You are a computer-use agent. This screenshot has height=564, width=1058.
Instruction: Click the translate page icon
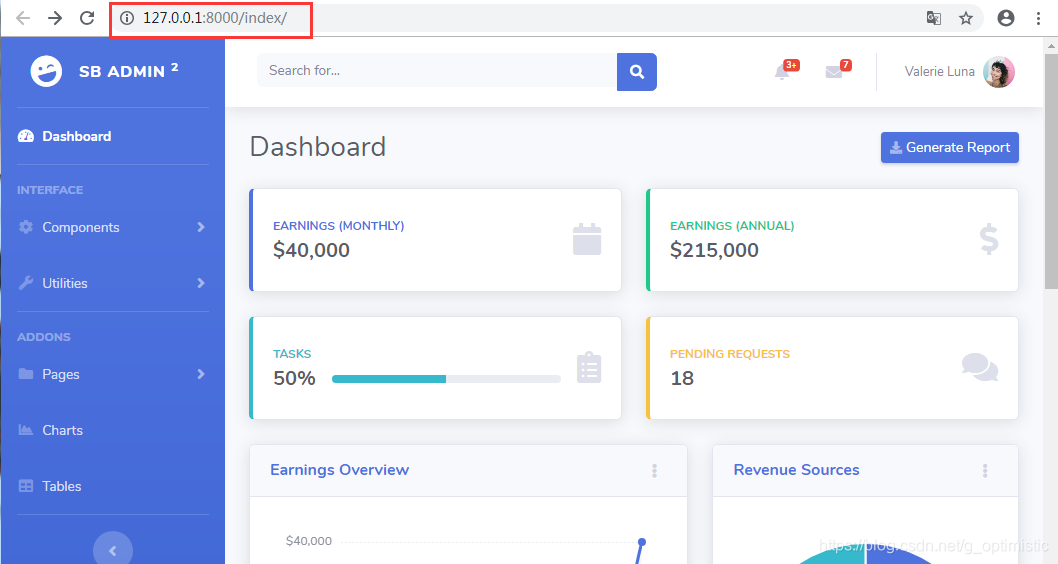tap(934, 18)
